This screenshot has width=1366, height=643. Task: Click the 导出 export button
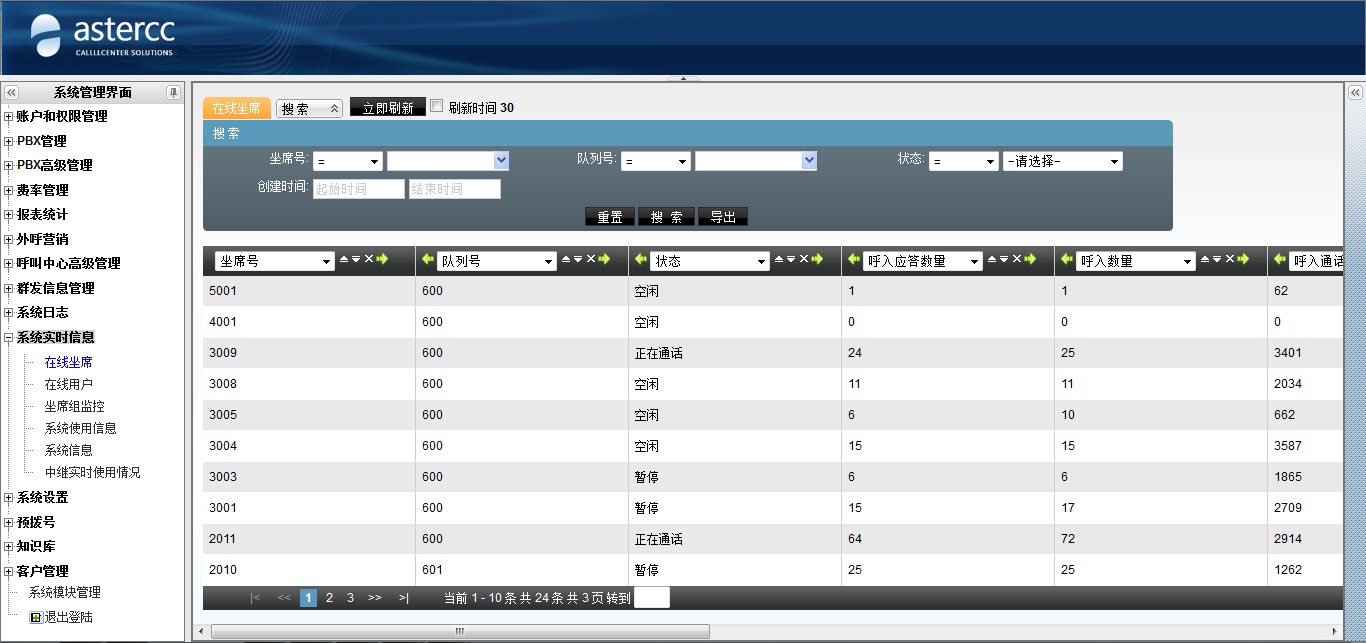(x=722, y=217)
